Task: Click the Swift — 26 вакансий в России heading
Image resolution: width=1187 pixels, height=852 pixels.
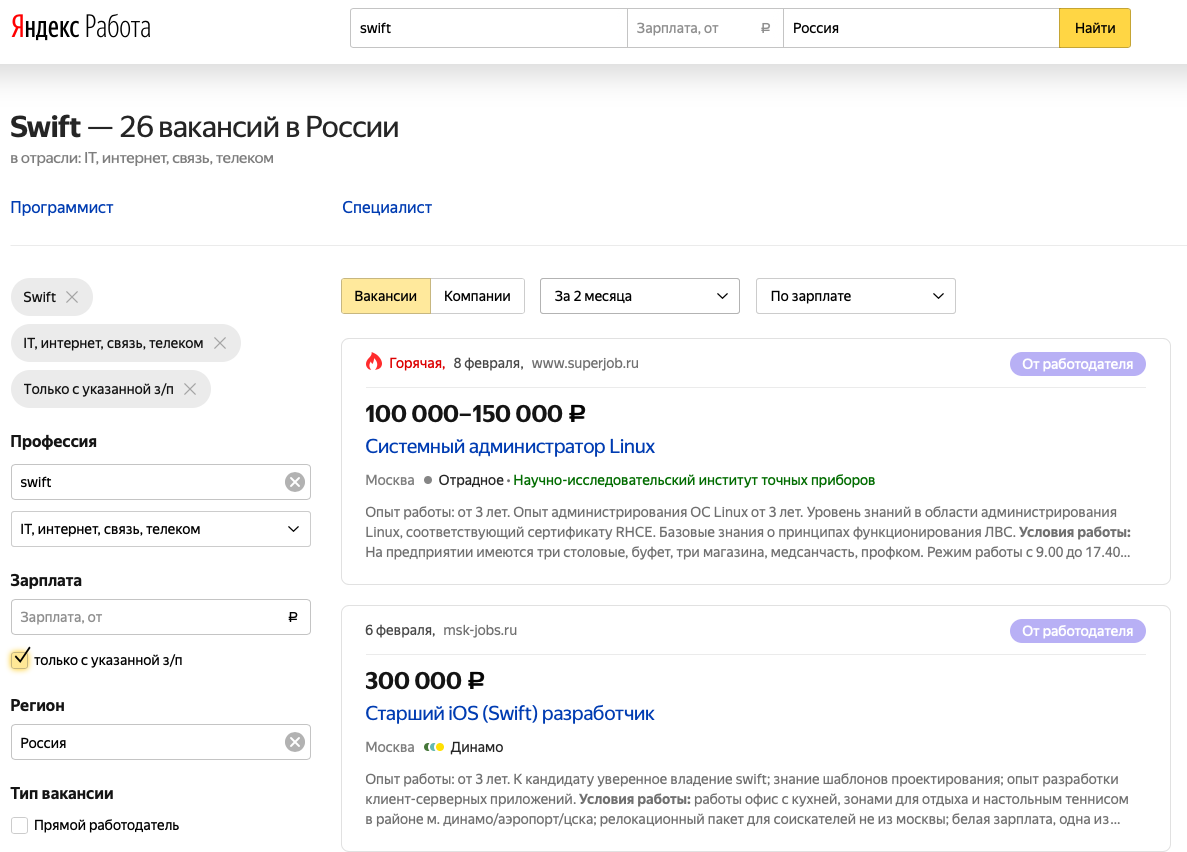Action: pos(204,126)
